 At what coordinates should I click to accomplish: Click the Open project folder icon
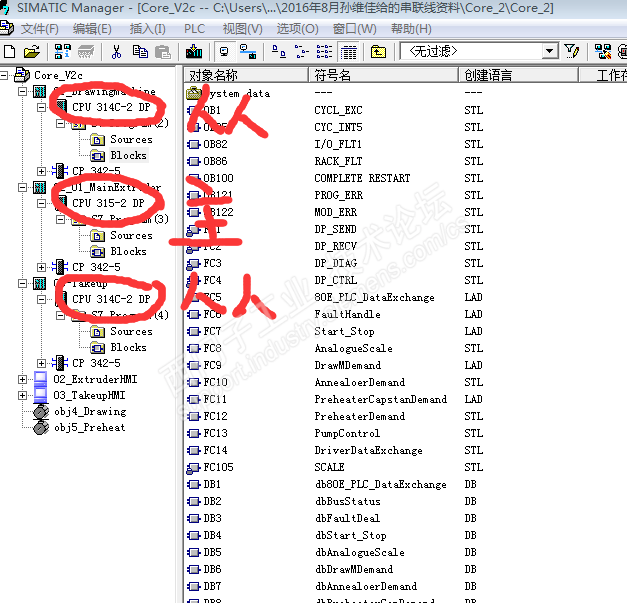pos(32,52)
